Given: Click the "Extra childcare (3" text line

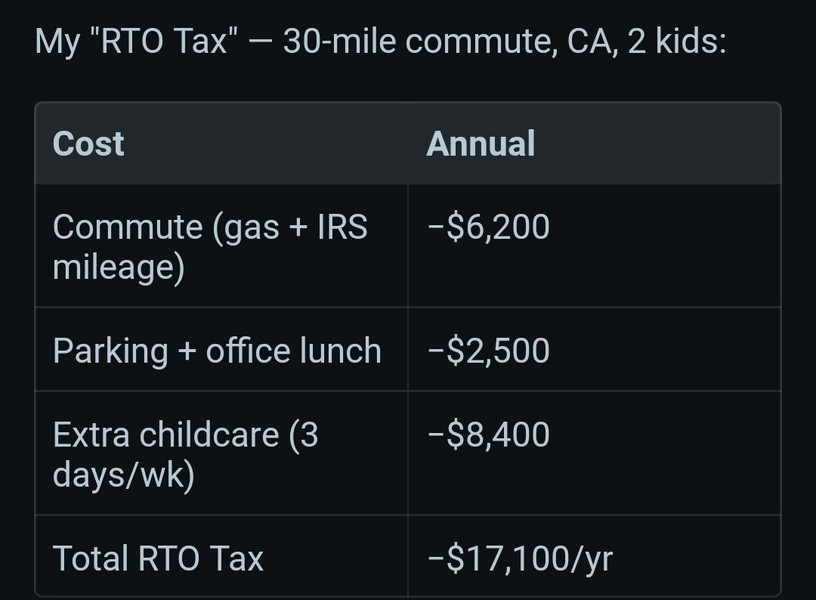Looking at the screenshot, I should 186,435.
